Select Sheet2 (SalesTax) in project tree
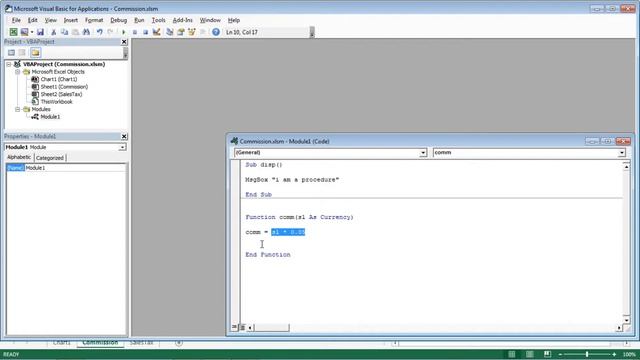This screenshot has width=640, height=360. (x=61, y=94)
